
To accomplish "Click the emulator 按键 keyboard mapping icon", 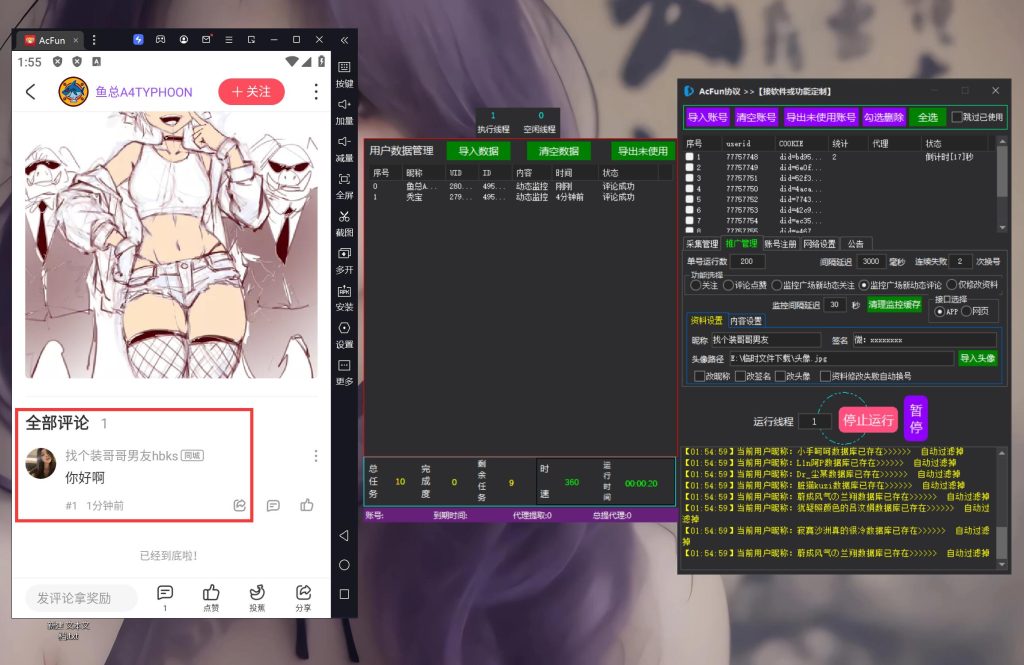I will (344, 67).
